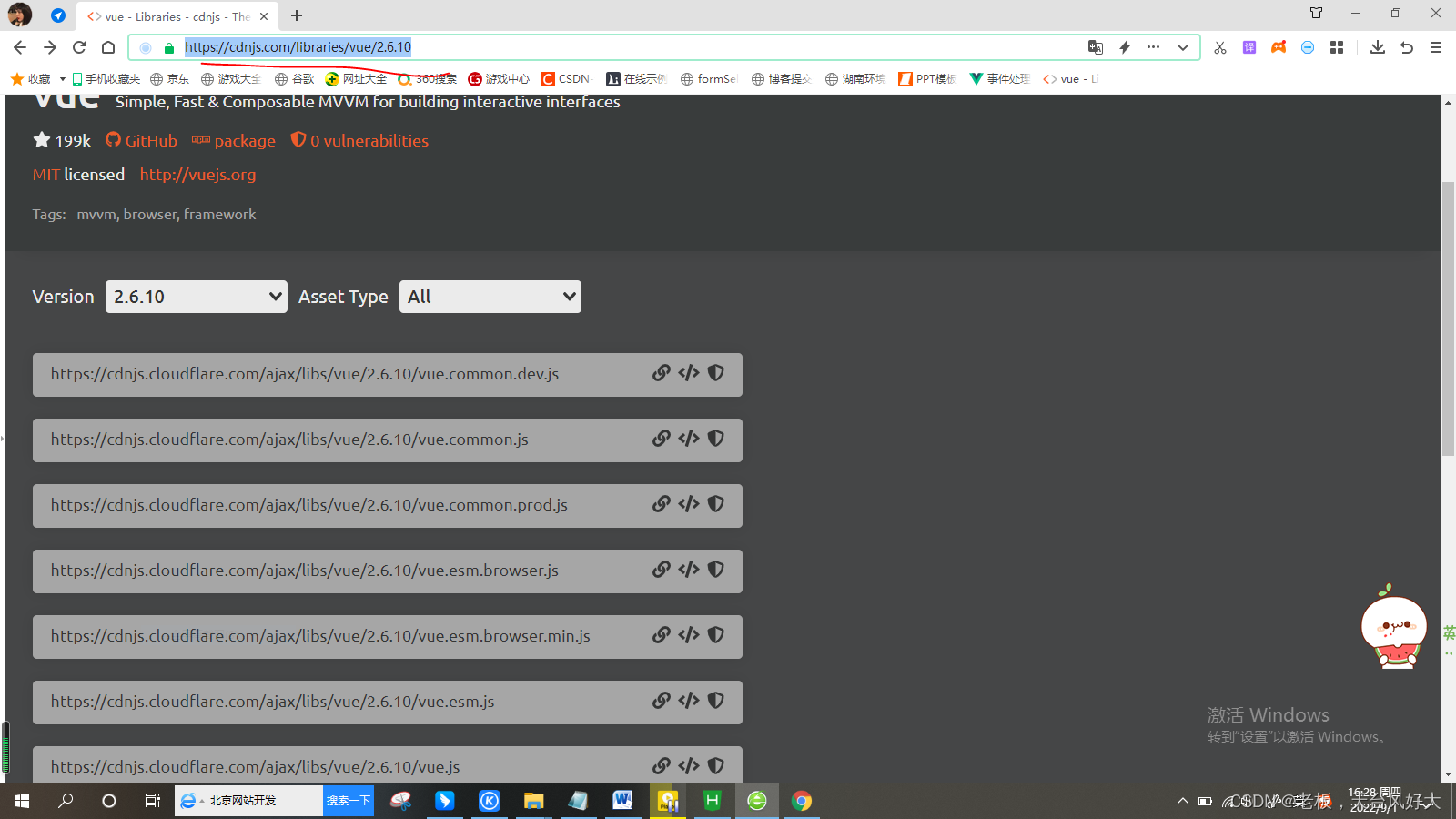The width and height of the screenshot is (1456, 819).
Task: Click the undo closed tab icon
Action: pos(1407,47)
